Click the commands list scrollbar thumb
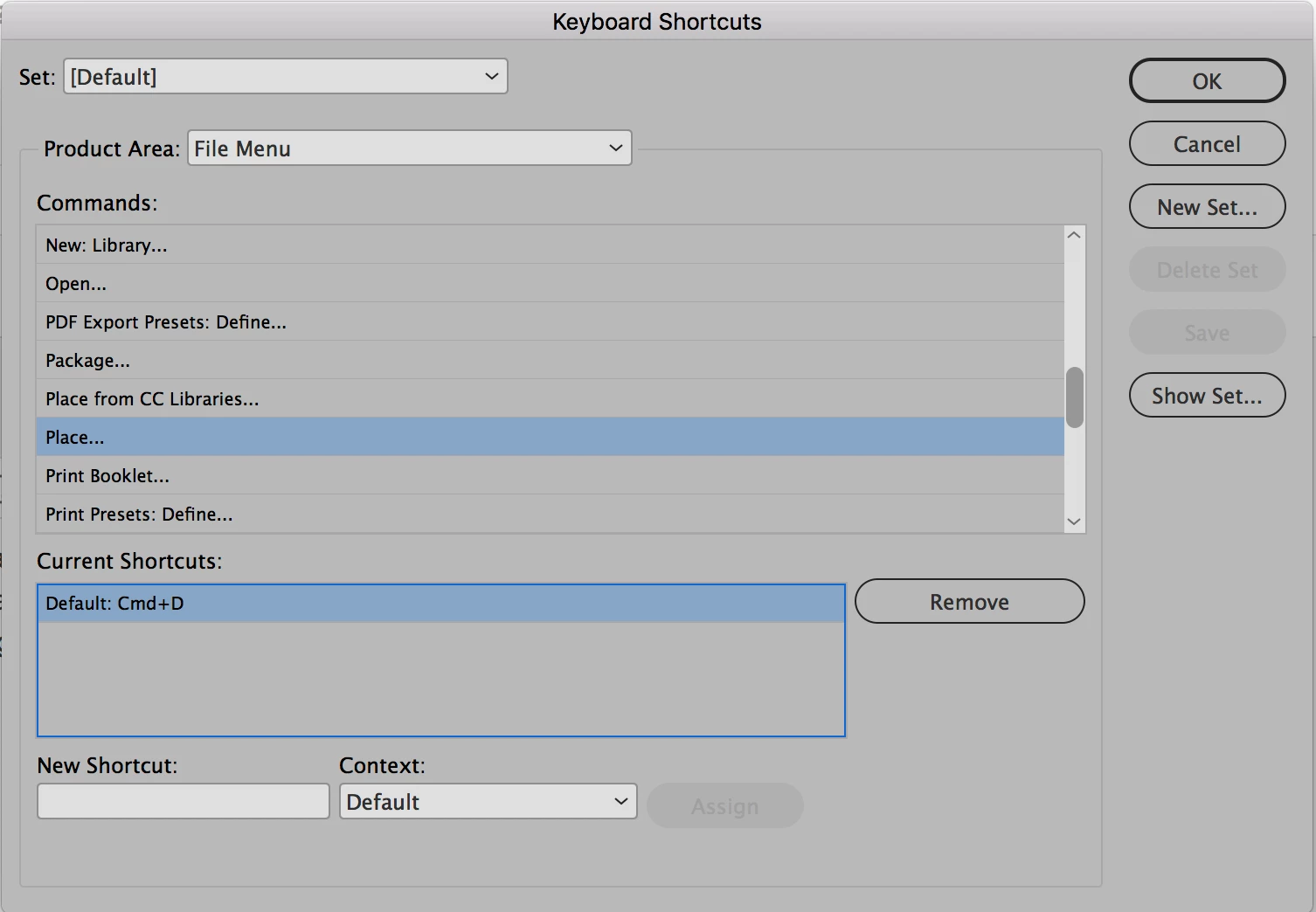1316x912 pixels. tap(1075, 397)
